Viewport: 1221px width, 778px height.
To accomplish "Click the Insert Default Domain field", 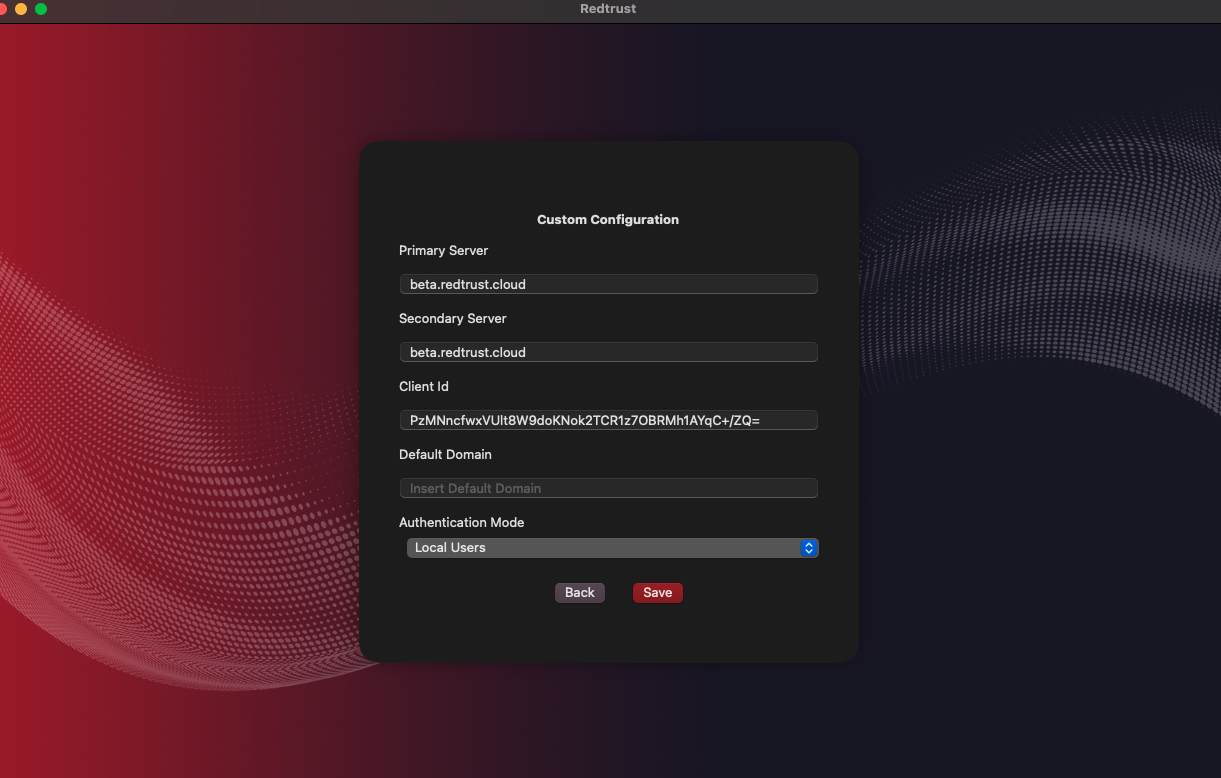I will point(608,488).
